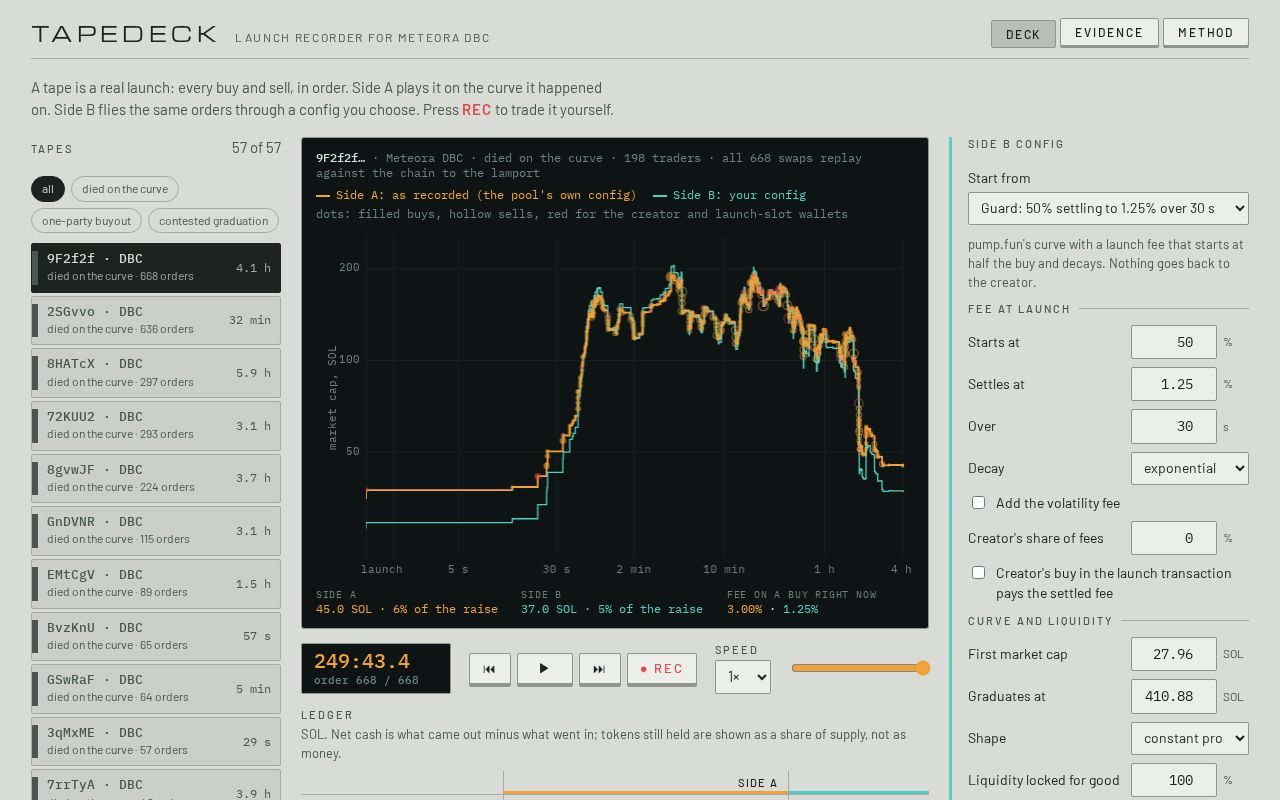Screen dimensions: 1280x800
Task: Switch to the EVIDENCE tab
Action: (x=1109, y=32)
